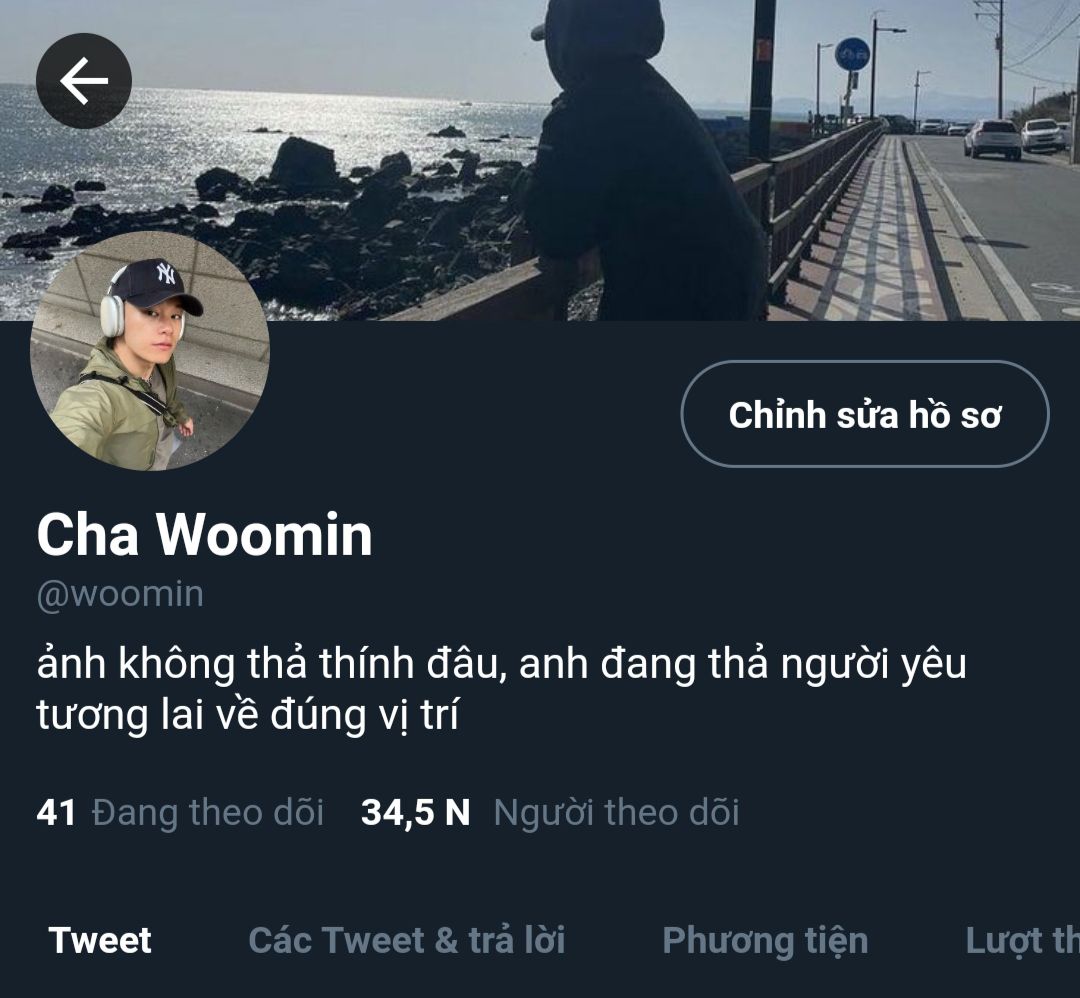Click the bio line starting with ảnh không
Screen dimensions: 1080x998
[x=501, y=665]
